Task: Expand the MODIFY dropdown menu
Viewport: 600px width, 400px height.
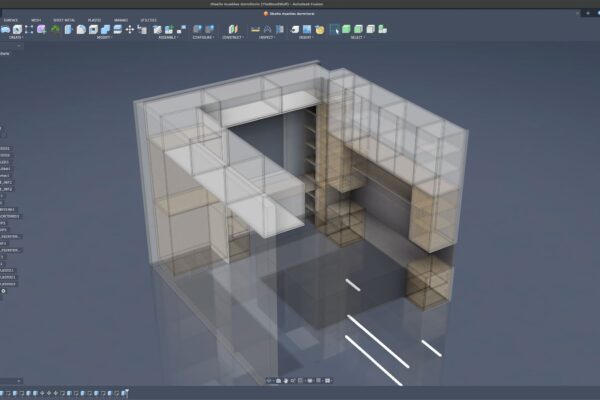Action: click(x=104, y=38)
